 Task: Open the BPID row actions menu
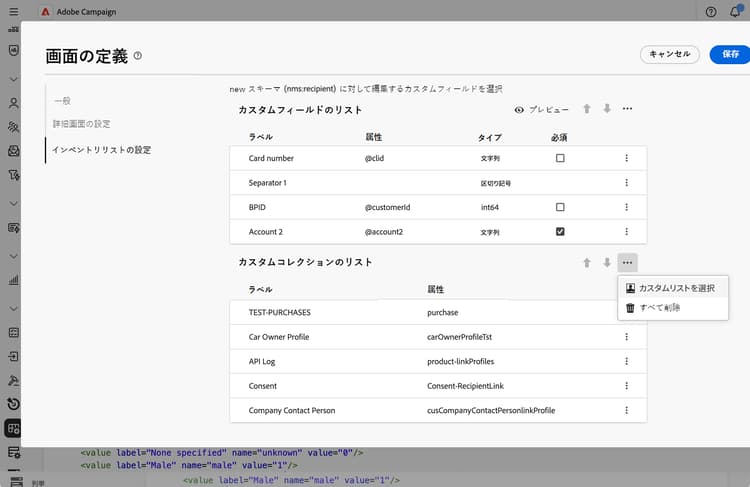coord(627,207)
